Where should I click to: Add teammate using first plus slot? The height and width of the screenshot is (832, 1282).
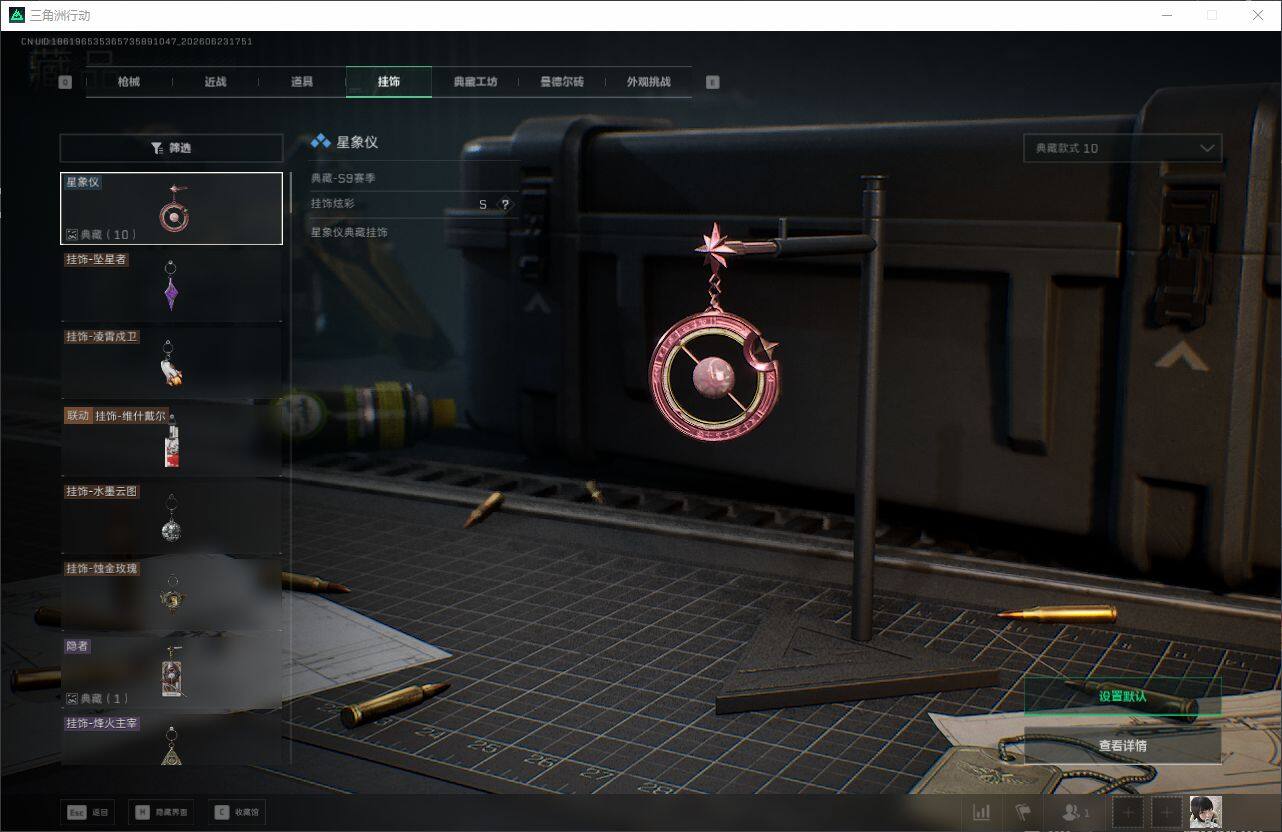tap(1128, 812)
